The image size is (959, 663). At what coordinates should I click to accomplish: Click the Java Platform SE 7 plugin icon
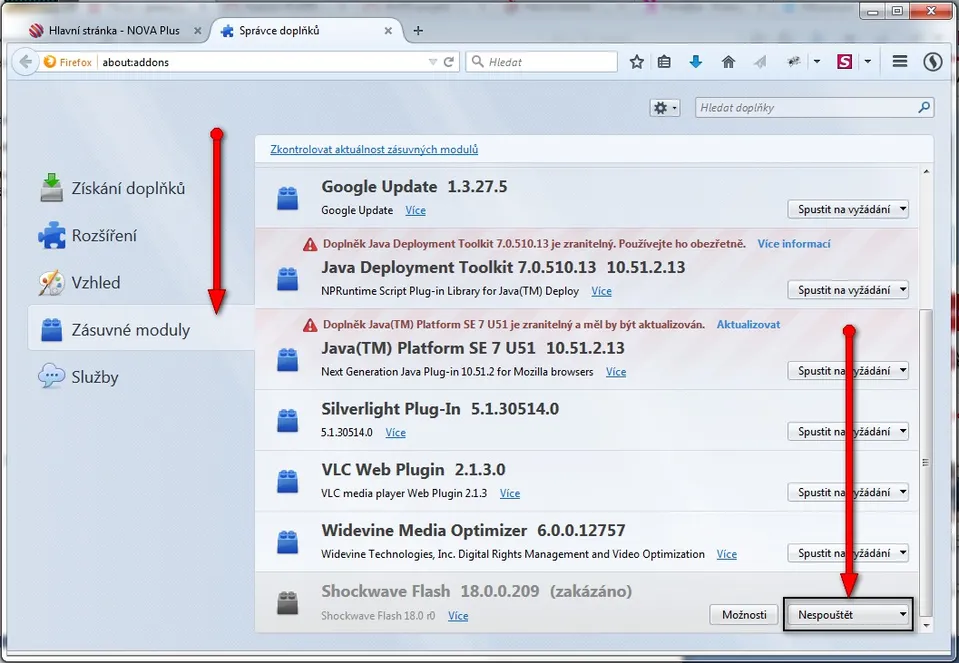(x=287, y=360)
